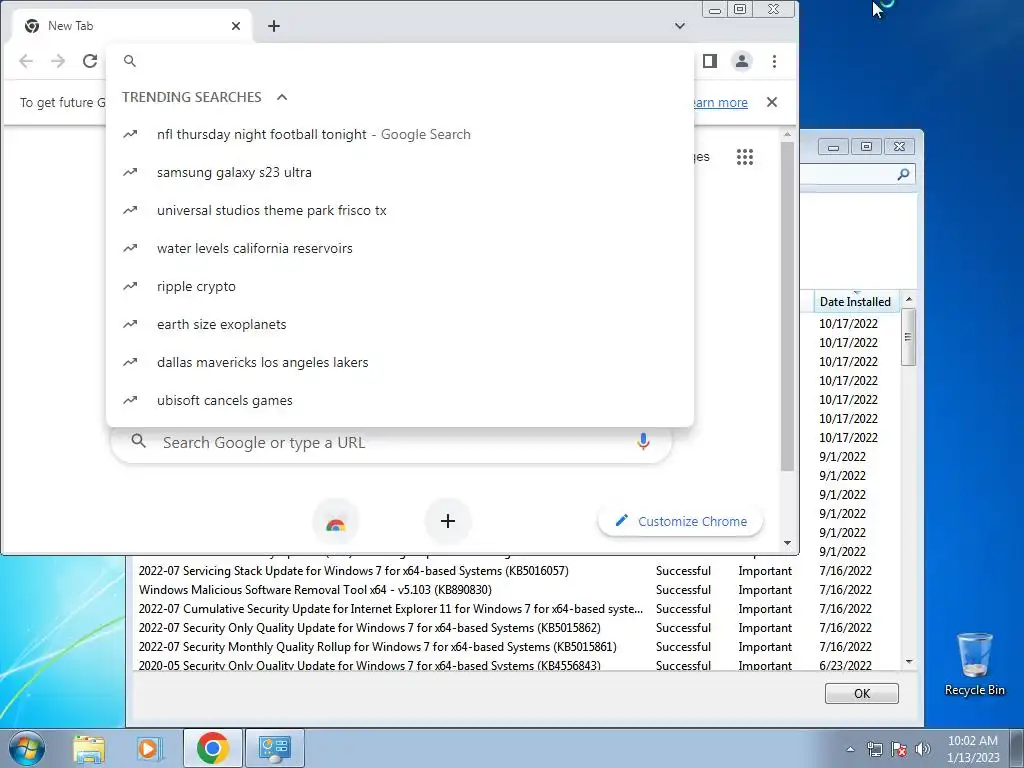The width and height of the screenshot is (1024, 768).
Task: Go forward in Chrome navigation
Action: [58, 61]
